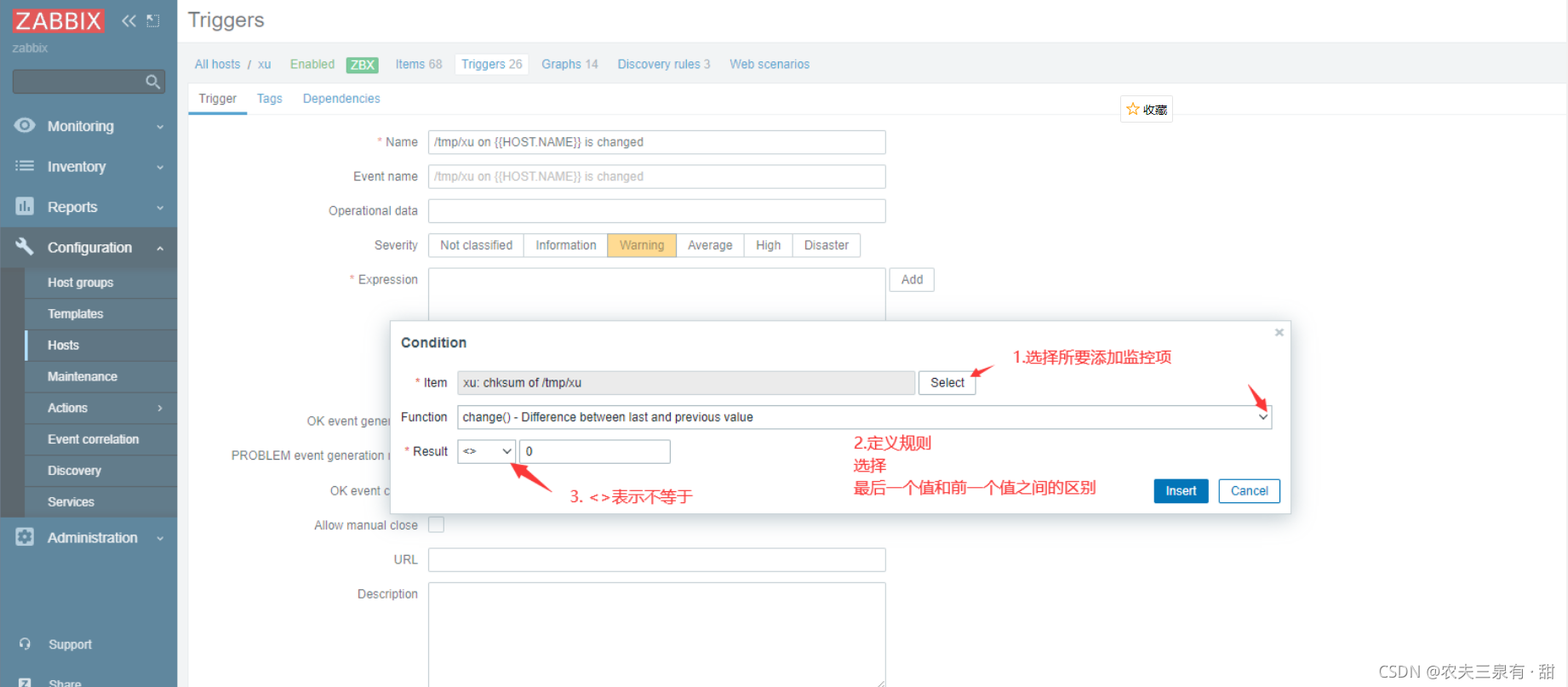Click the URL input field
Image resolution: width=1568 pixels, height=687 pixels.
click(656, 560)
